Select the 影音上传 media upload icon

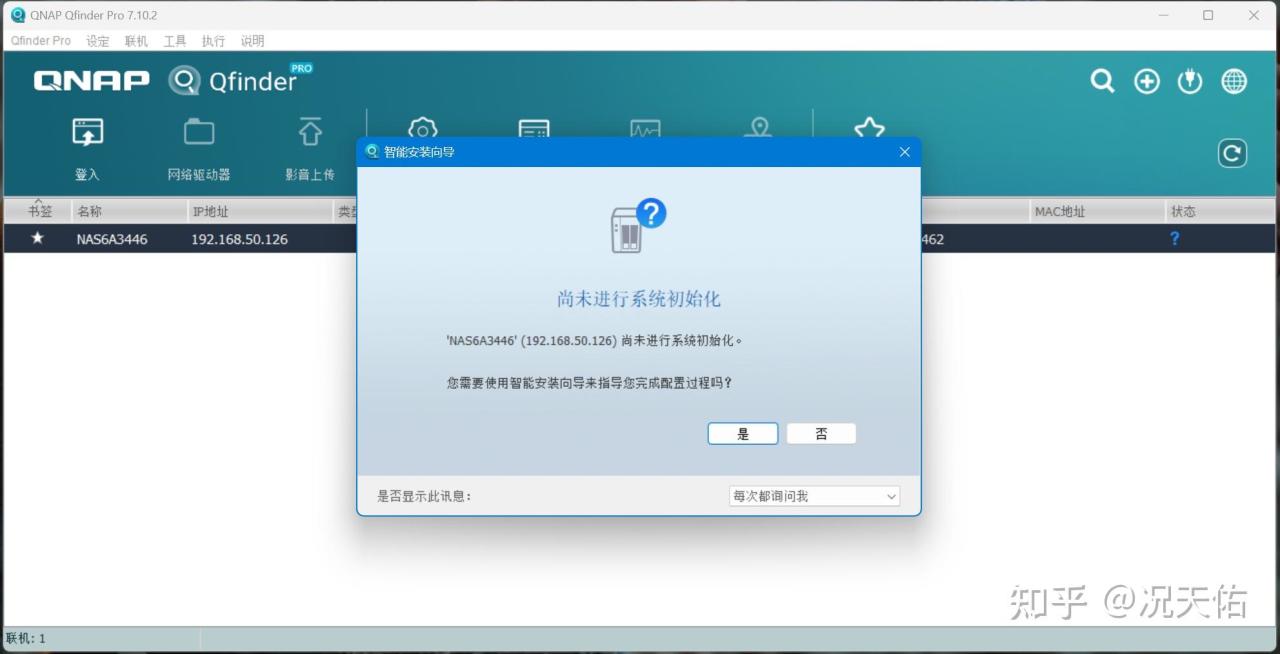point(310,132)
